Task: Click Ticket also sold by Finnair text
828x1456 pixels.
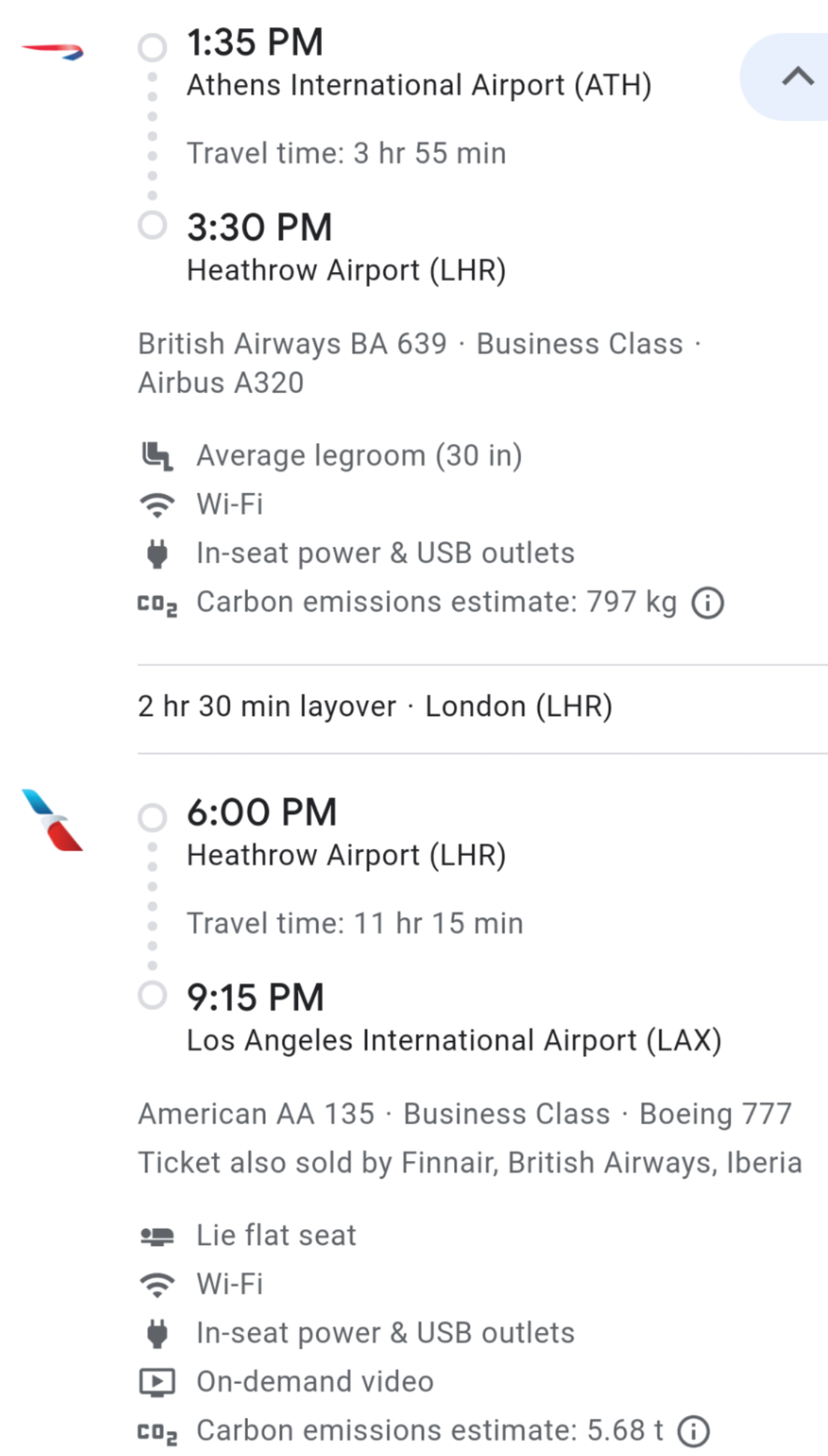Action: [470, 1163]
